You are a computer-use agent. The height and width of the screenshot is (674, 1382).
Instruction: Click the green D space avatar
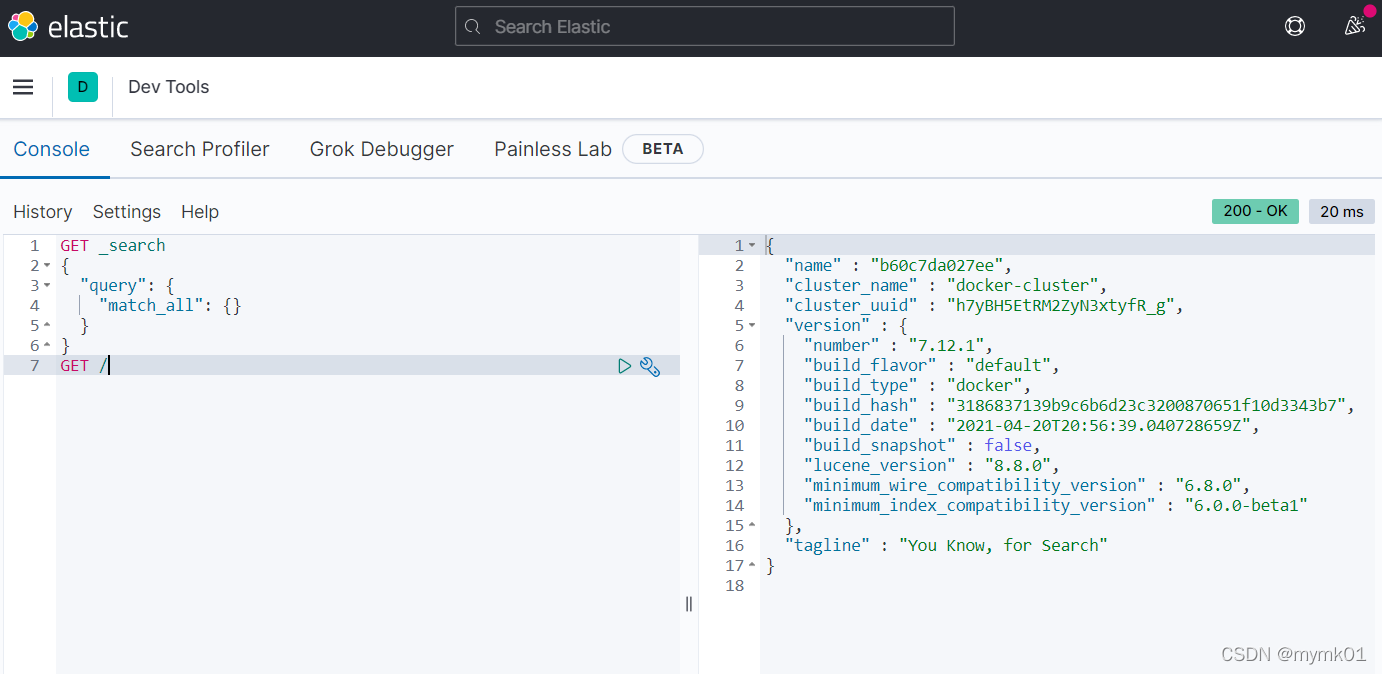click(x=83, y=87)
